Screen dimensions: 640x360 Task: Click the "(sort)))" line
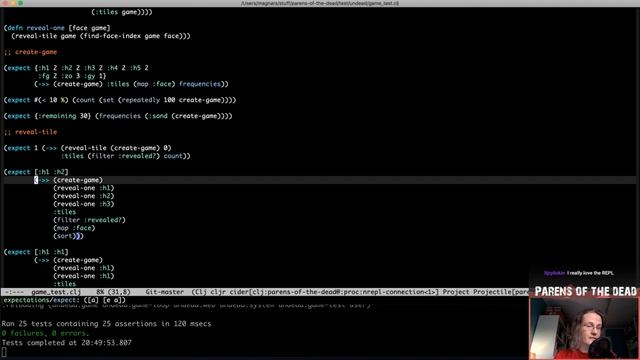(x=68, y=236)
